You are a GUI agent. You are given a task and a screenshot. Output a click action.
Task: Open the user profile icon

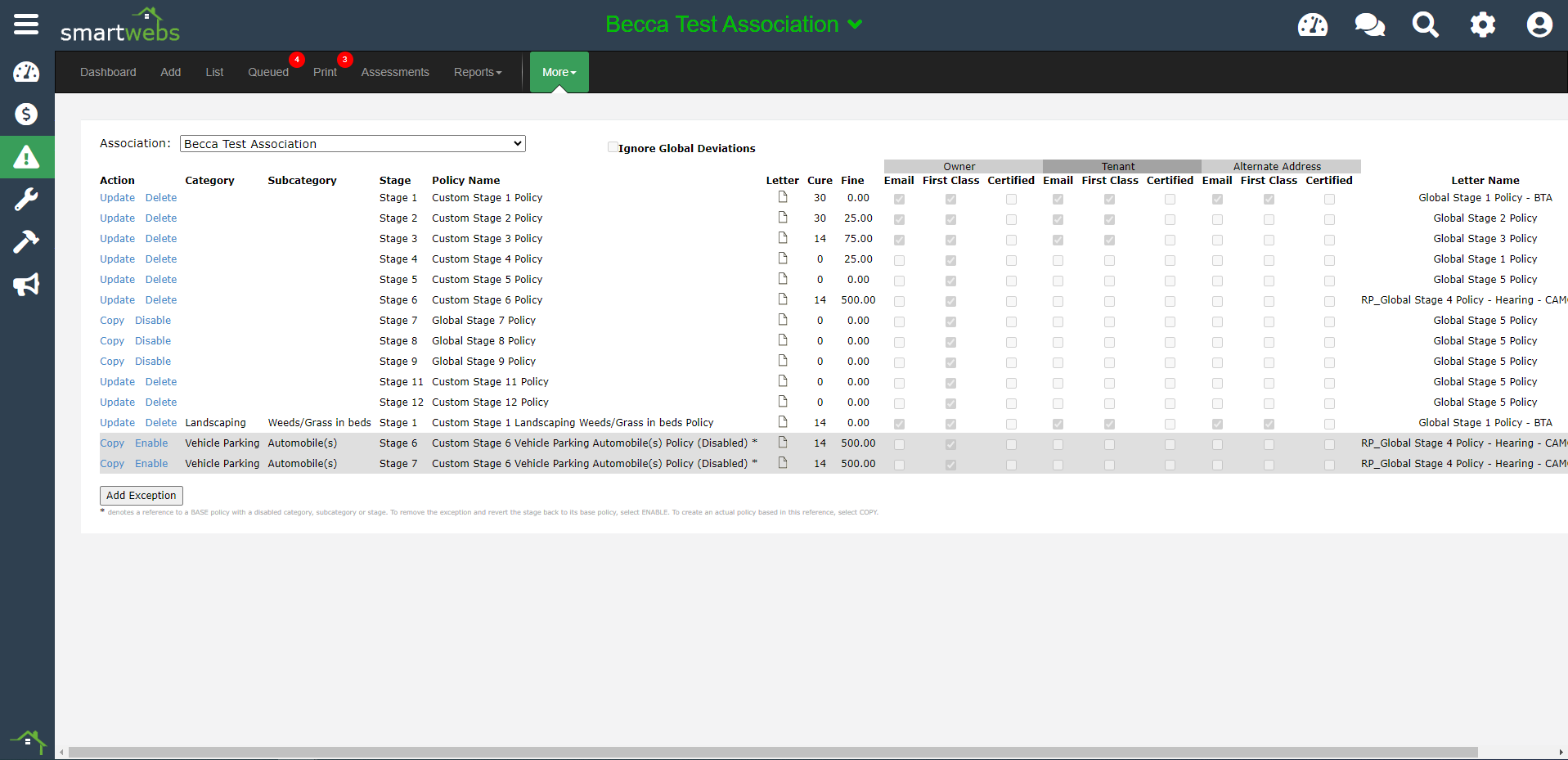point(1539,25)
